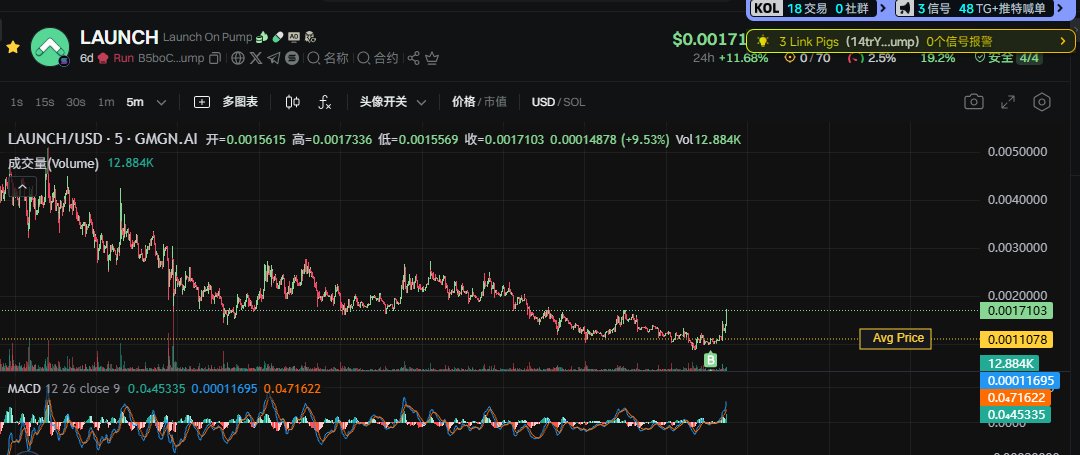1080x455 pixels.
Task: Open the indicators fx icon
Action: pyautogui.click(x=325, y=103)
